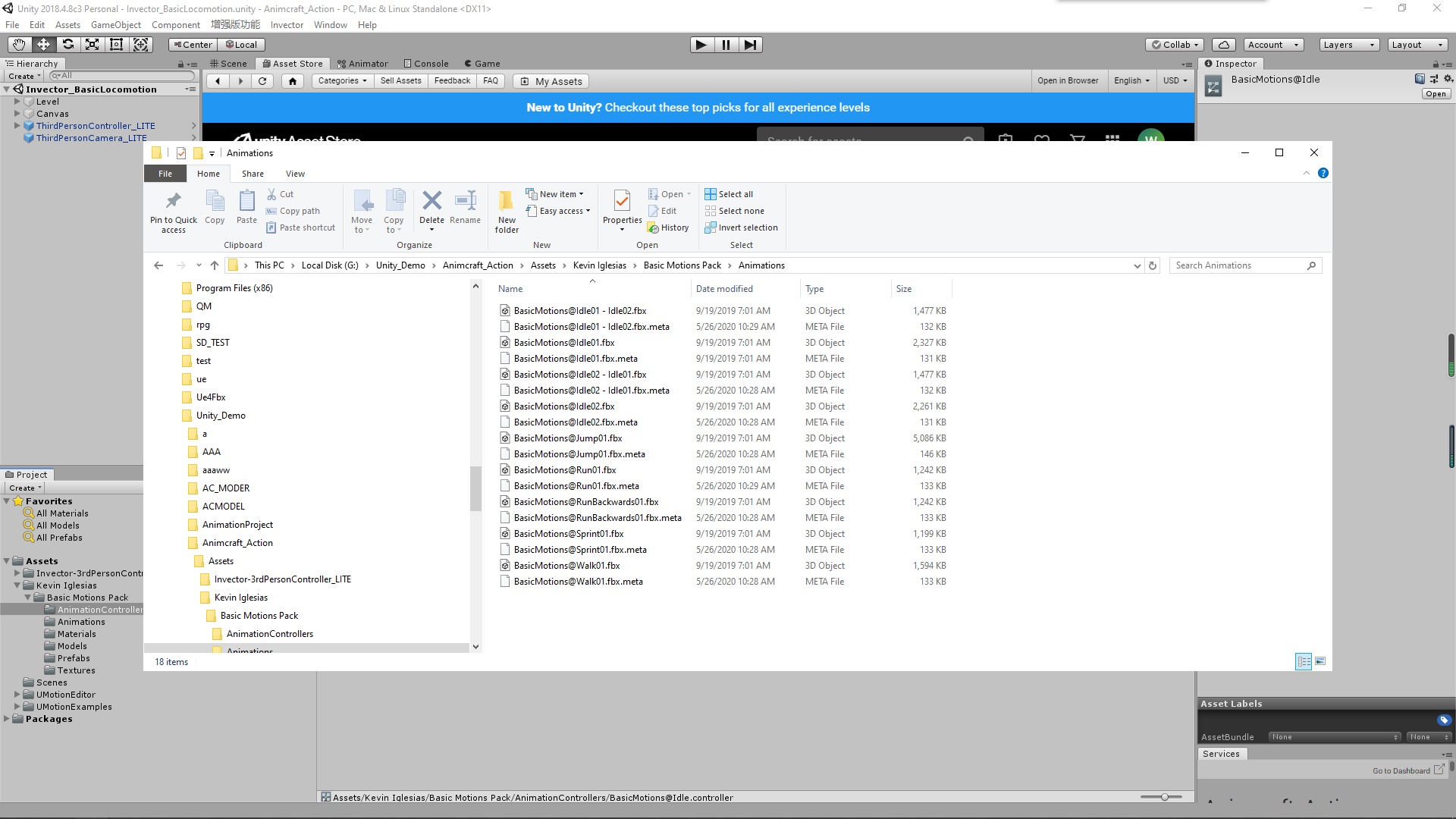Switch to the Animator tab

(362, 64)
